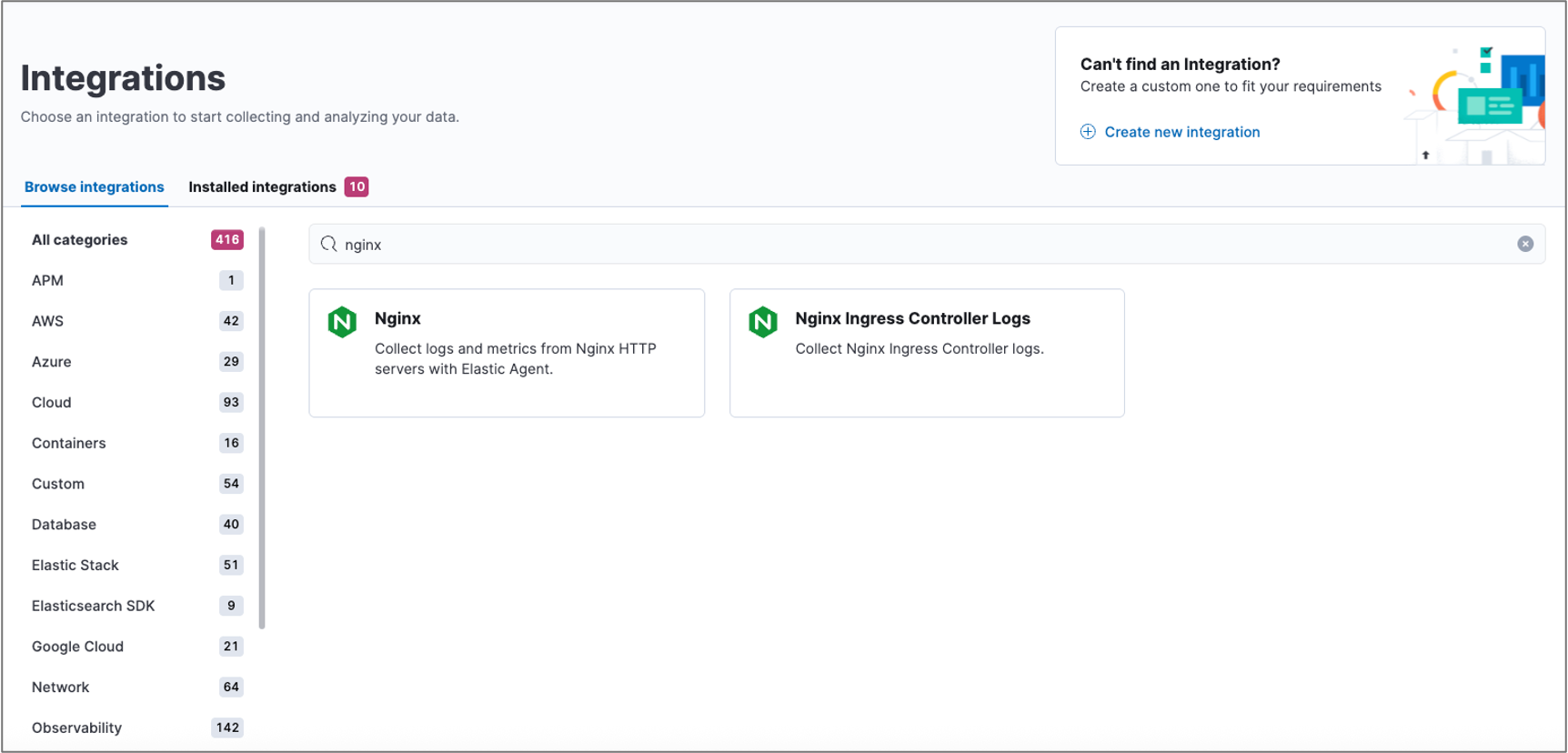Click the 416 count badge for All categories
The width and height of the screenshot is (1568, 753).
[x=227, y=240]
